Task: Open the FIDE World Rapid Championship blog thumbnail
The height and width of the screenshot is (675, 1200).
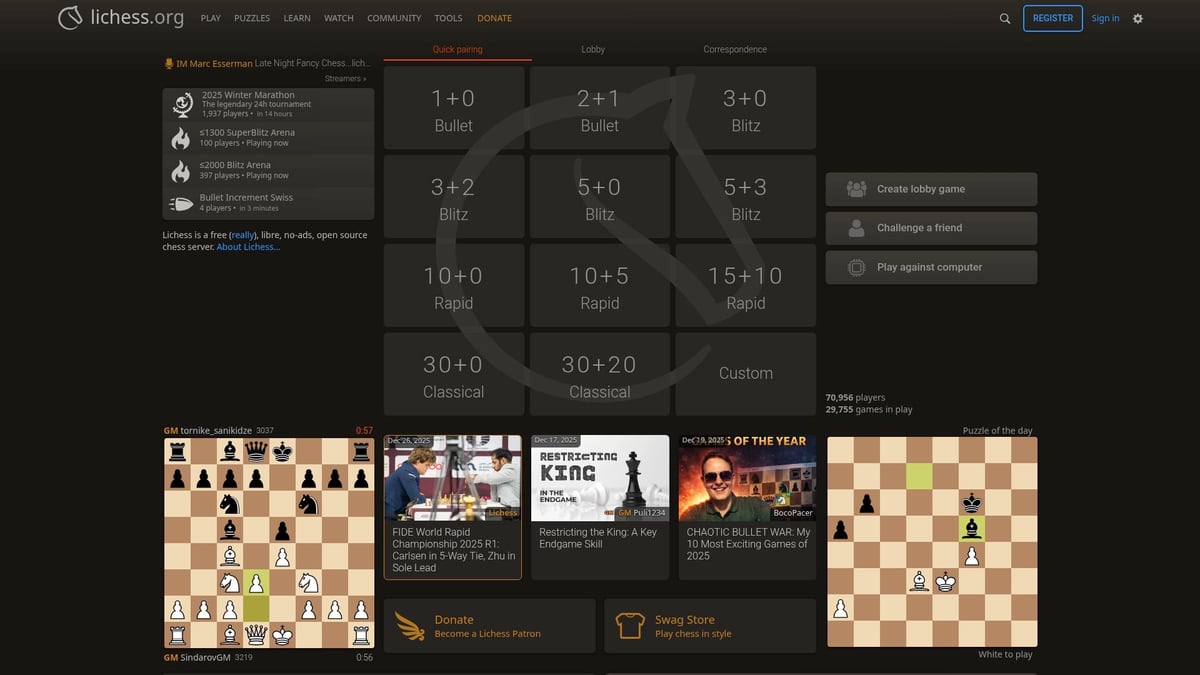Action: click(453, 477)
